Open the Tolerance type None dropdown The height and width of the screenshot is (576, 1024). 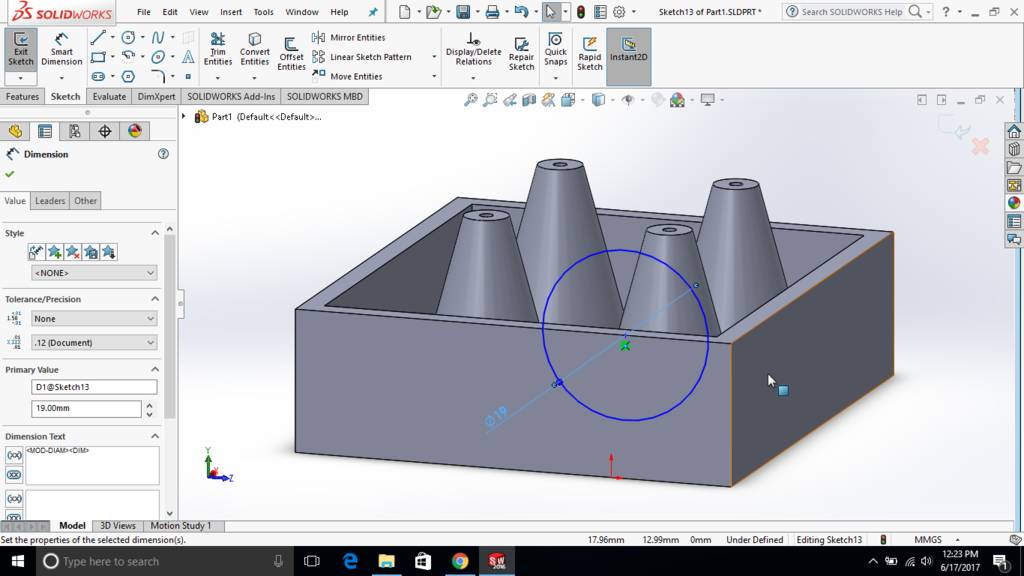tap(94, 319)
